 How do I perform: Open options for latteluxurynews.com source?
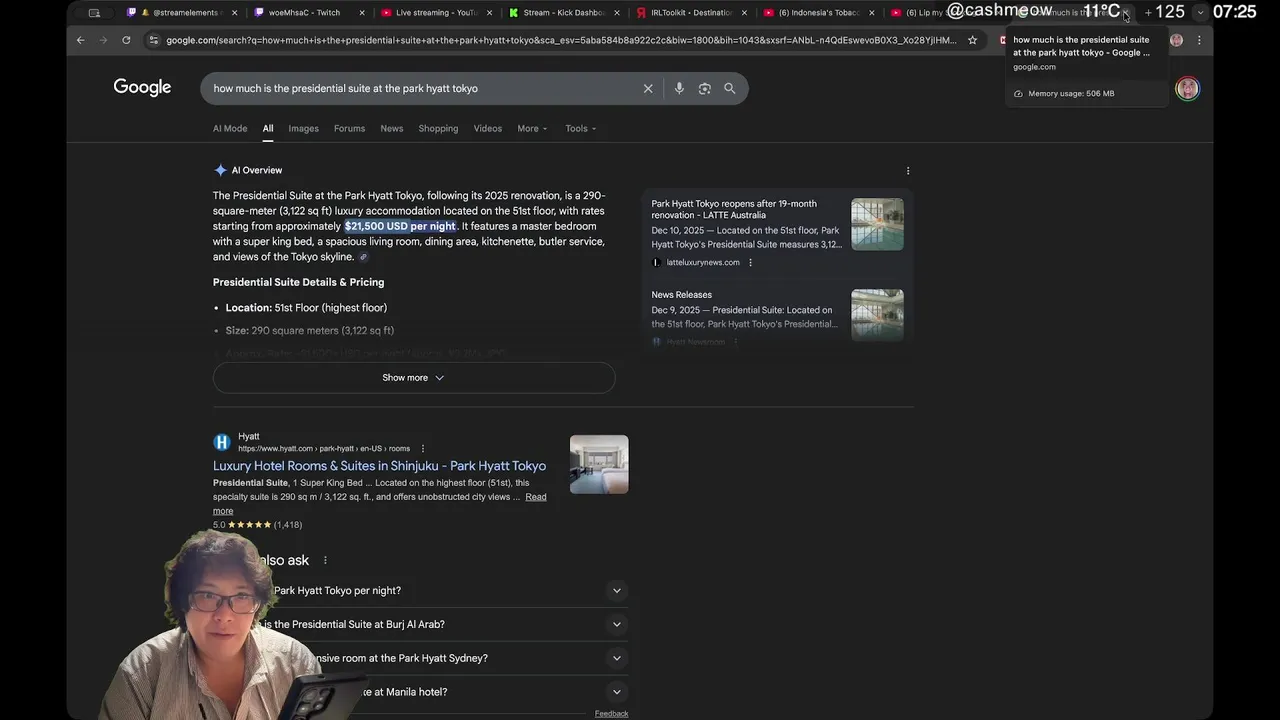(x=750, y=262)
